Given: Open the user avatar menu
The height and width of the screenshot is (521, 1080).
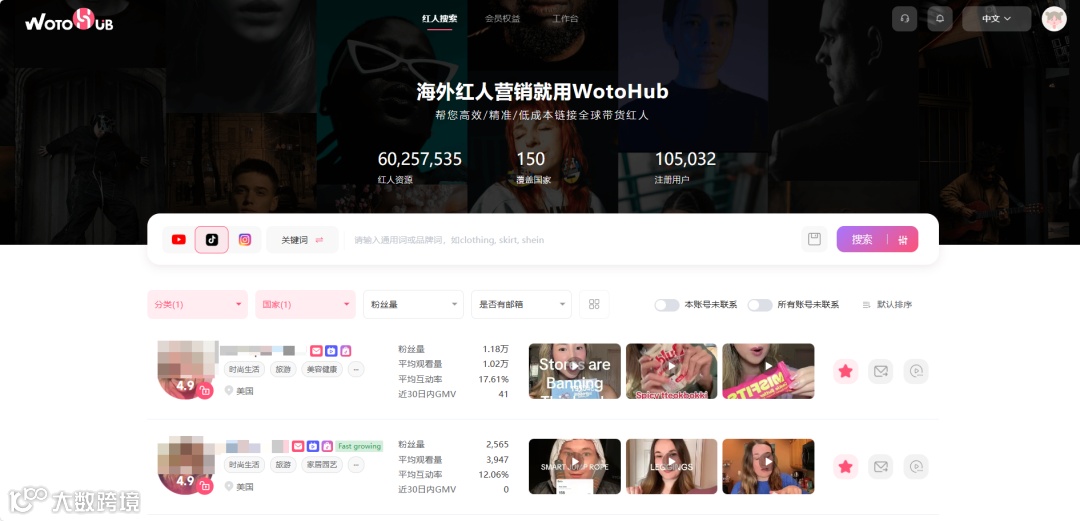Looking at the screenshot, I should coord(1054,19).
